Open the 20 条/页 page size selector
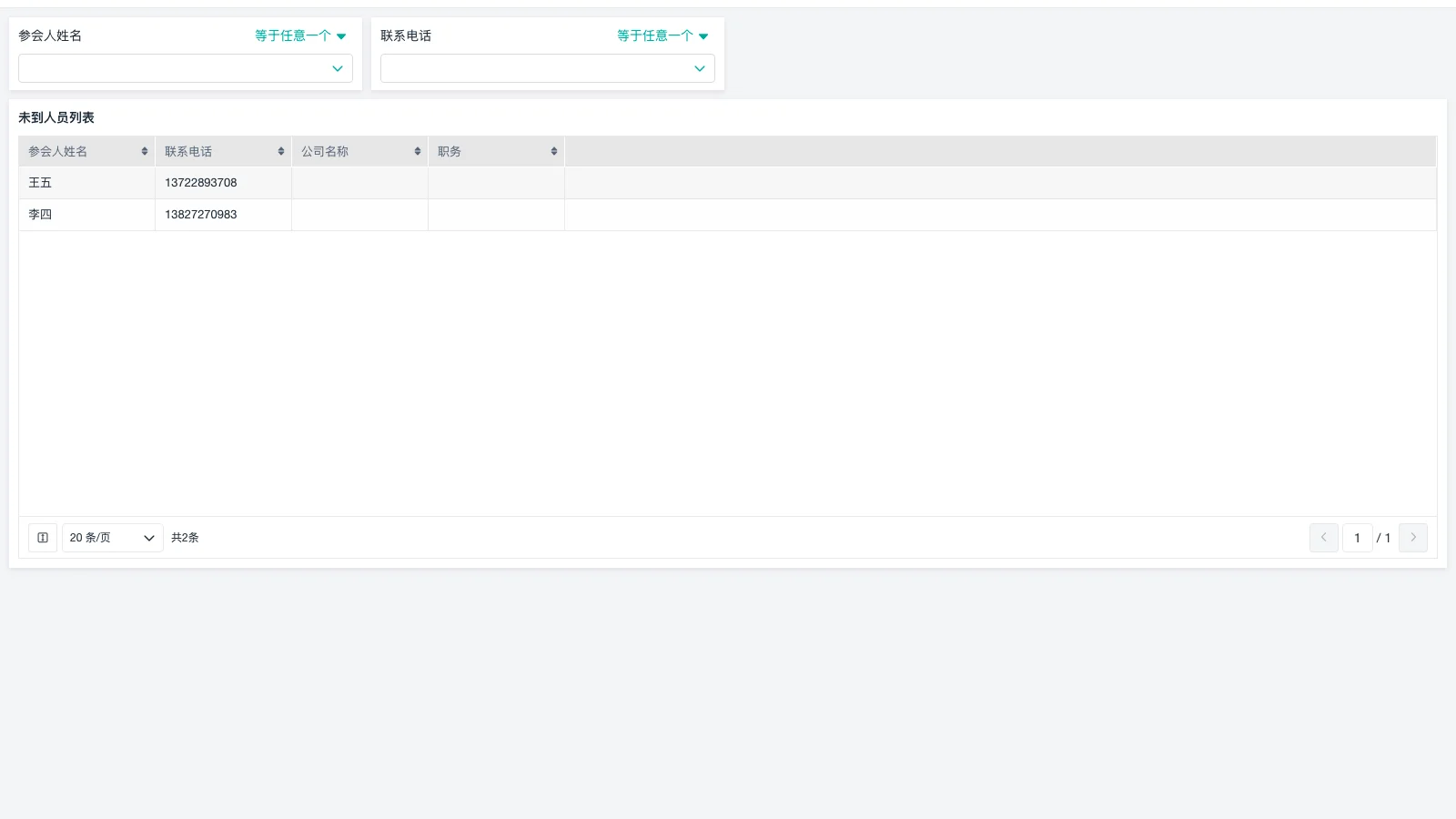The image size is (1456, 819). coord(112,538)
